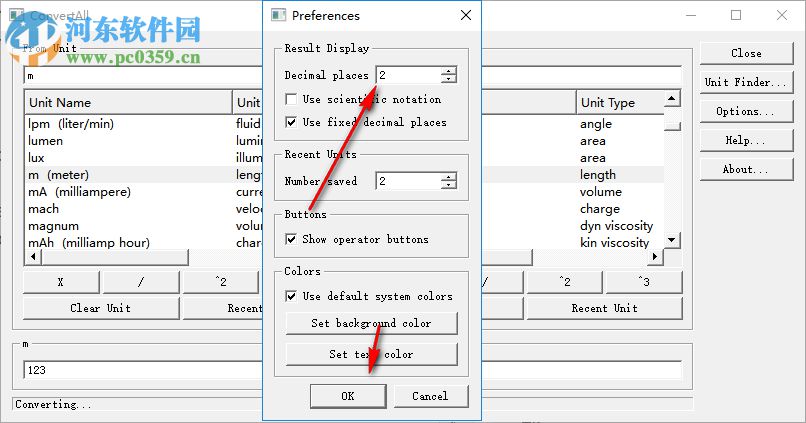Increase Number saved recent units
This screenshot has height=423, width=806.
(x=449, y=177)
